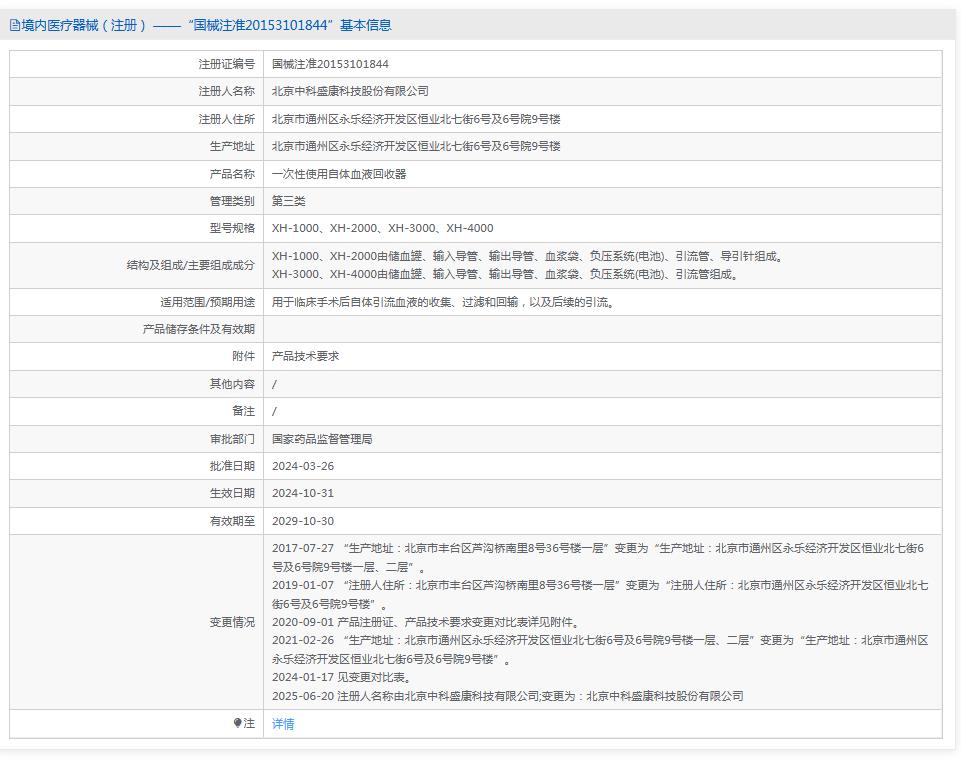Select the approval date 2024-03-26
Screen dimensions: 961x760
[x=304, y=465]
